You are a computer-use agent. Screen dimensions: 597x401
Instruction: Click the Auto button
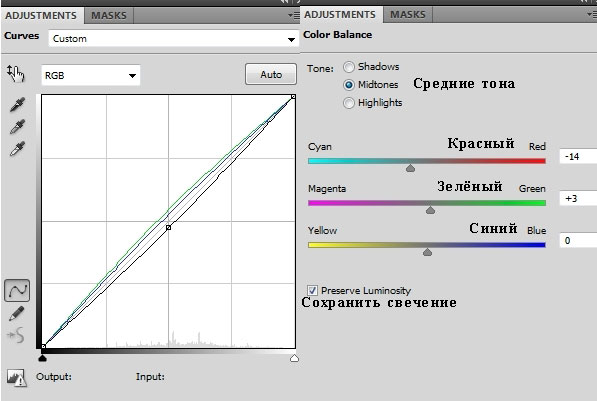[x=271, y=74]
